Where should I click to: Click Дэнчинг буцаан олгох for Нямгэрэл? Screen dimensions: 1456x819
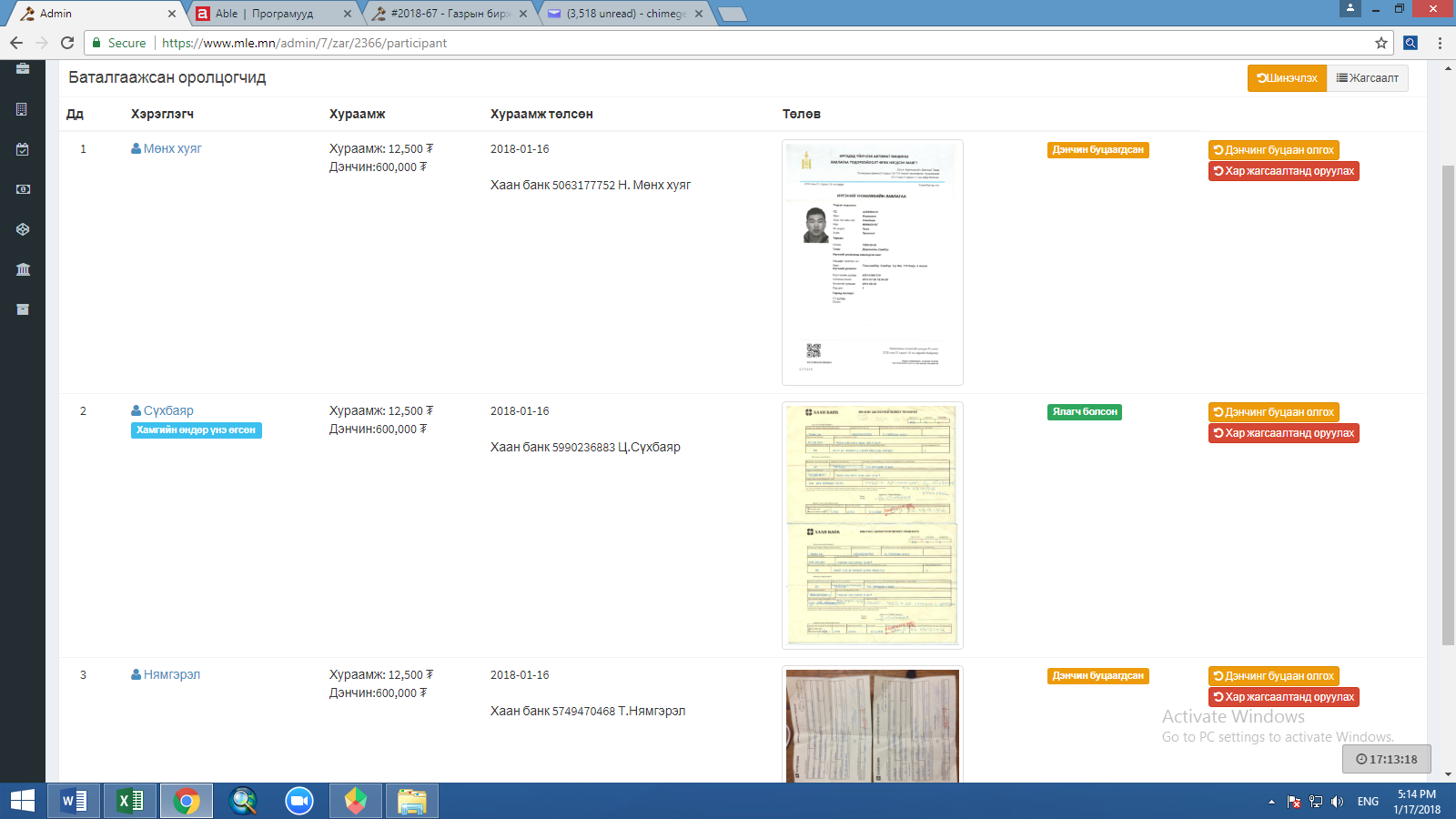1273,676
